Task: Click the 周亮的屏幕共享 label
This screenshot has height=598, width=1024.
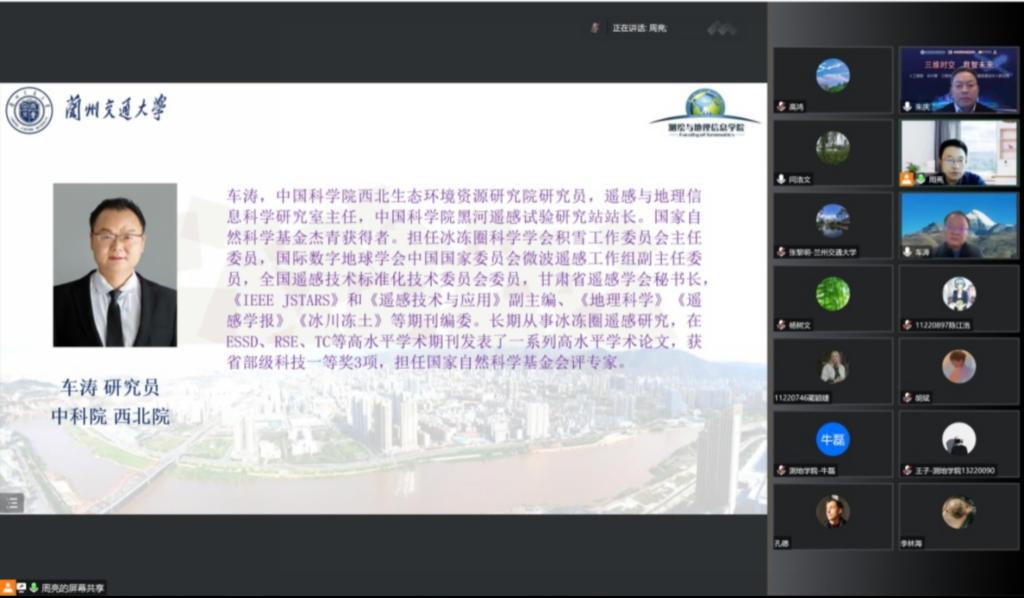Action: coord(73,588)
